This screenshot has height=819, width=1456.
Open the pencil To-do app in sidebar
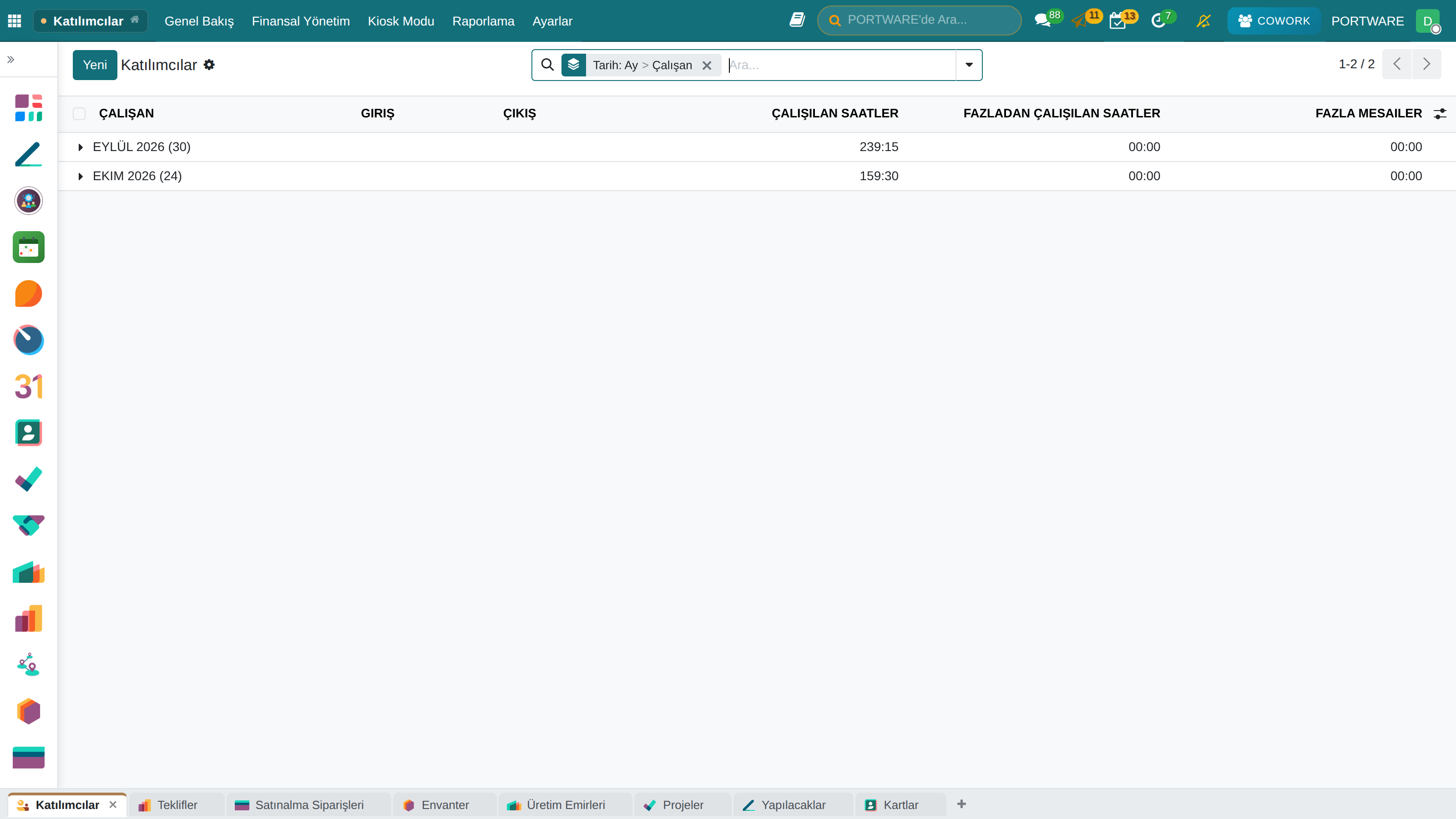[28, 154]
